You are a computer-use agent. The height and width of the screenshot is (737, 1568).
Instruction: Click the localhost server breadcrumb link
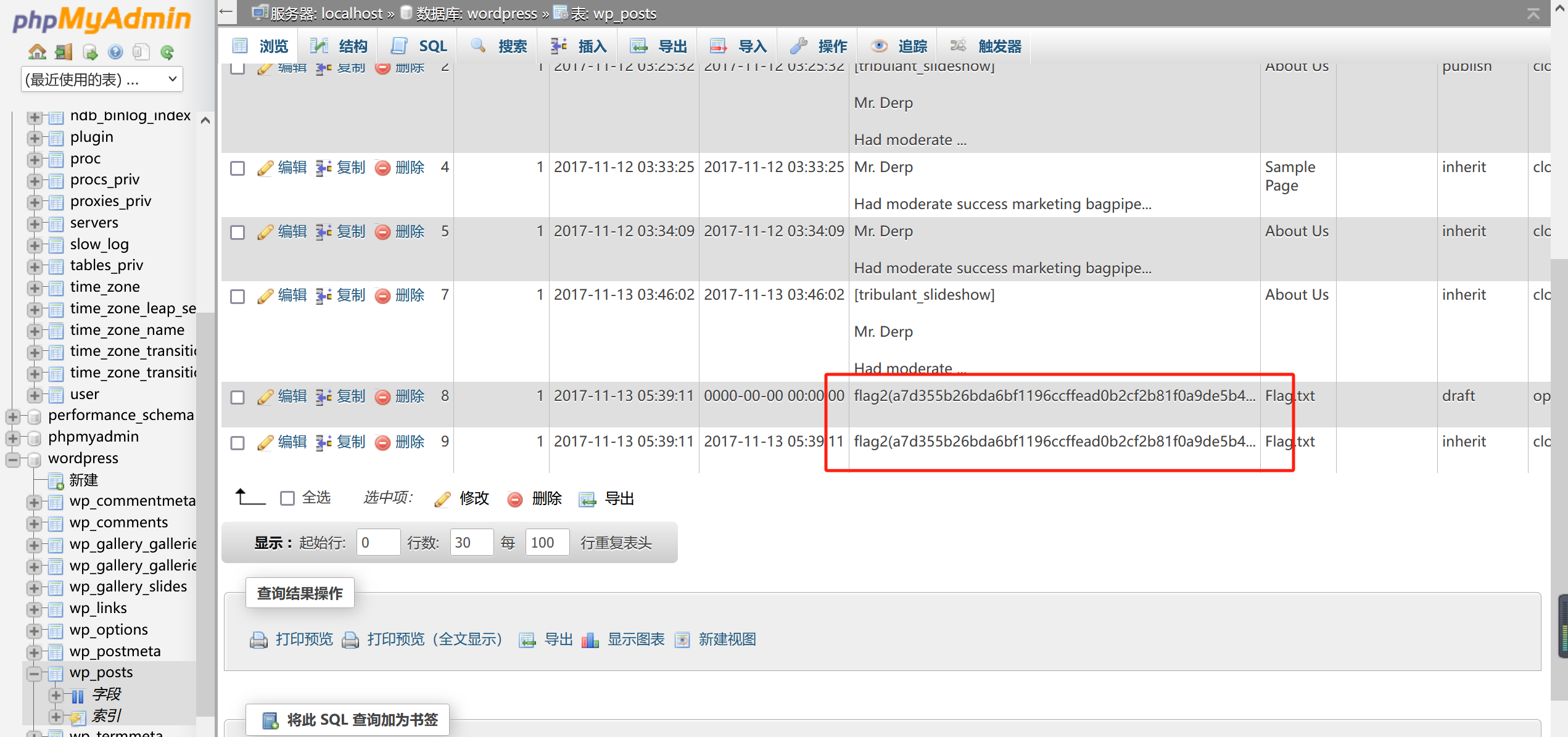[x=352, y=14]
